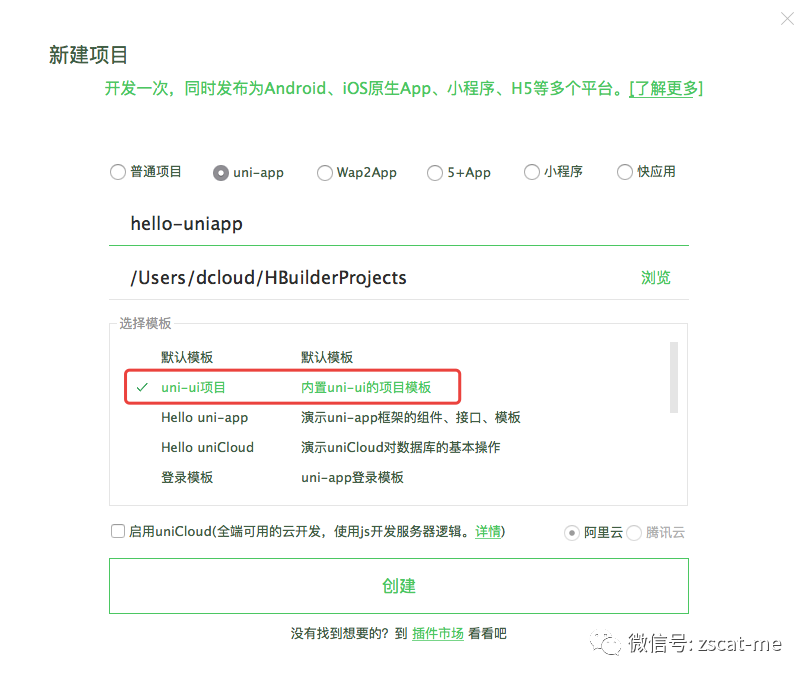
Task: Select the 默认模板 template
Action: (x=186, y=356)
